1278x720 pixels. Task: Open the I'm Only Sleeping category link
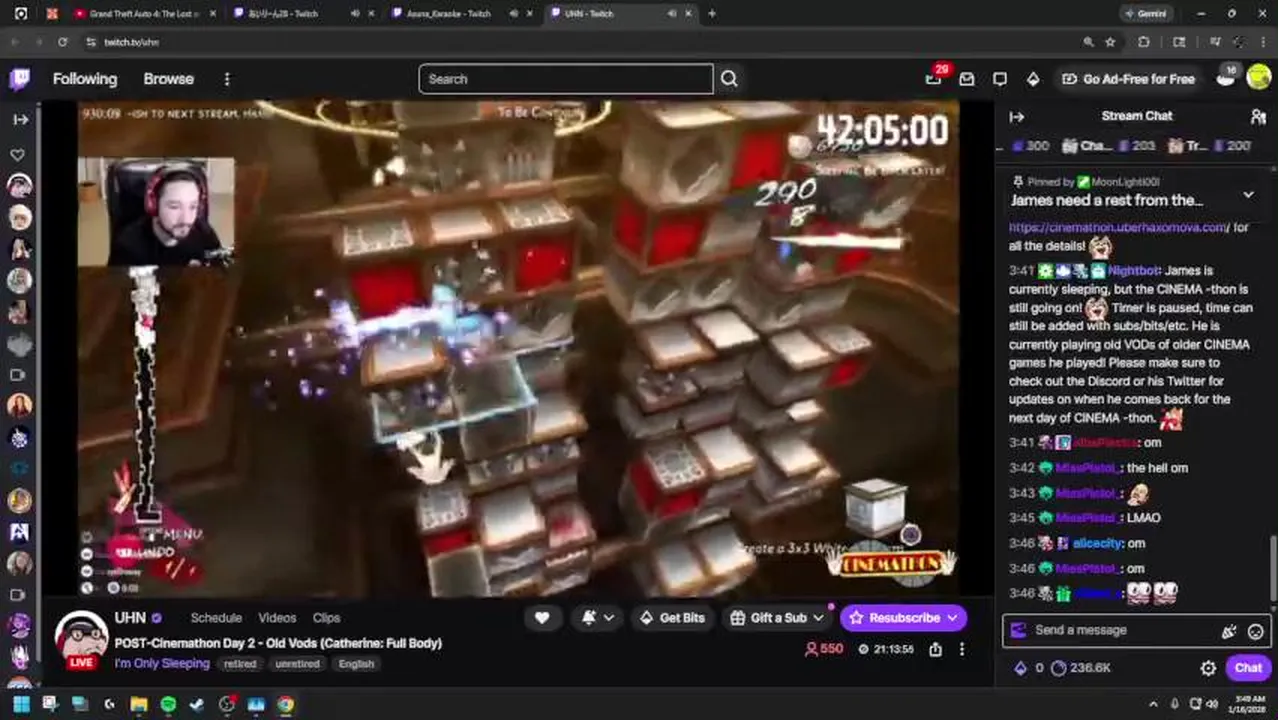pos(162,663)
